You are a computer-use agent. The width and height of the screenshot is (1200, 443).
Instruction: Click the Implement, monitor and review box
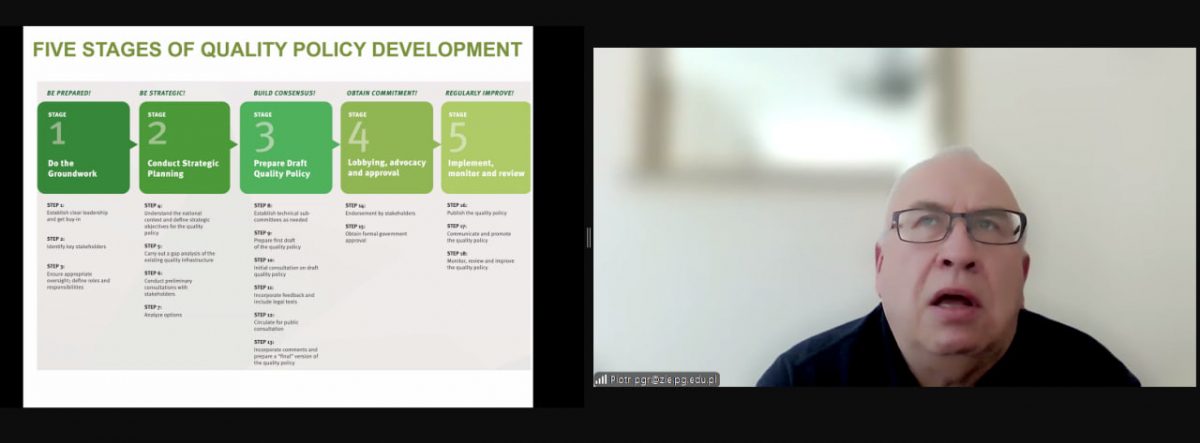(x=486, y=147)
